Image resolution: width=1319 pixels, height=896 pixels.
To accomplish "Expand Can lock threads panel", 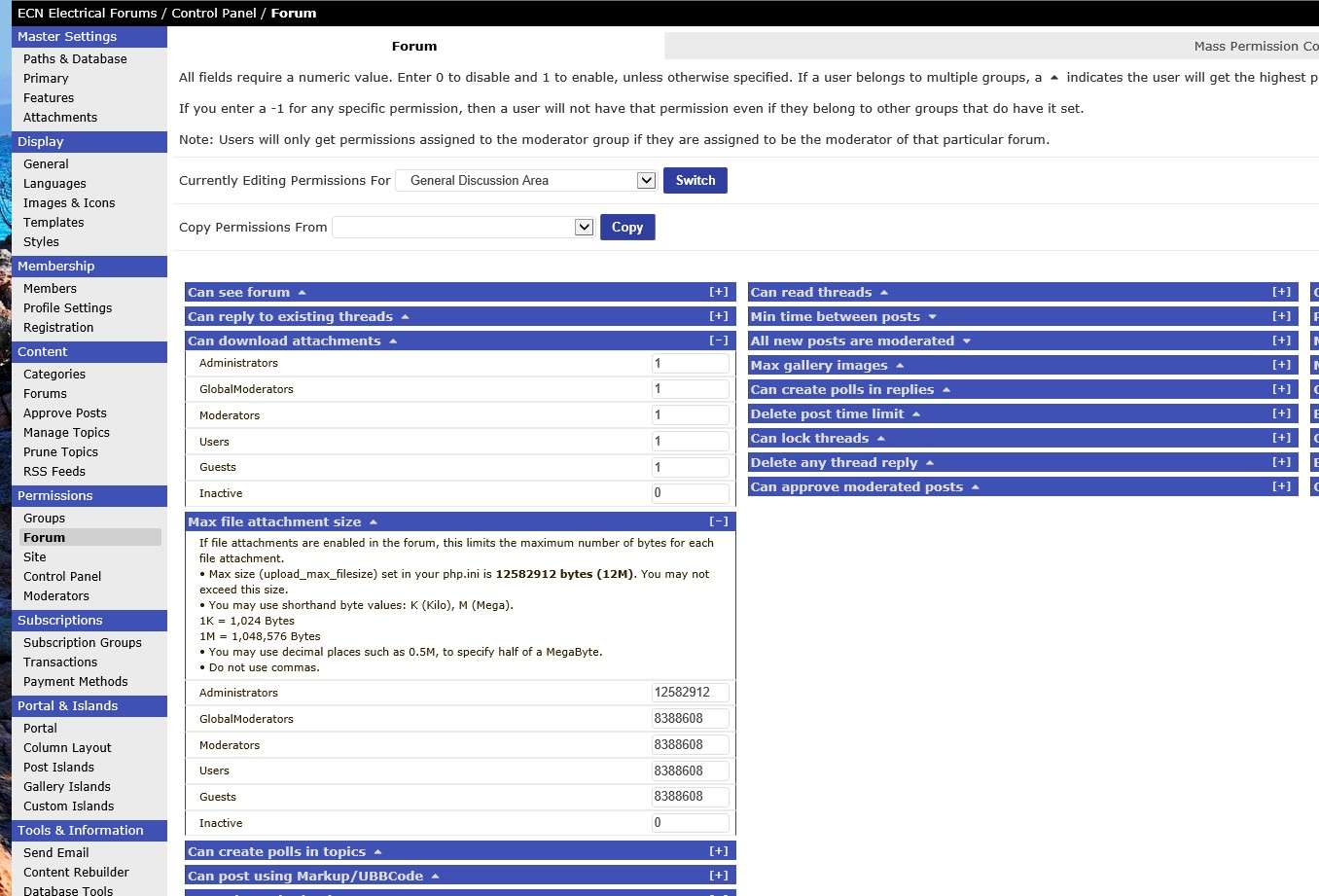I will [x=1281, y=438].
